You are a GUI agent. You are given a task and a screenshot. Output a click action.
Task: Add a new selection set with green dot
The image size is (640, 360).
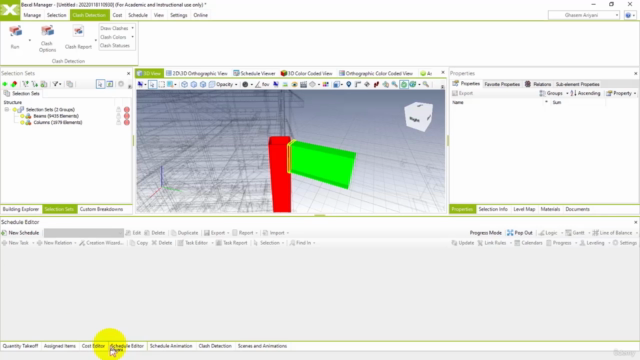click(5, 84)
